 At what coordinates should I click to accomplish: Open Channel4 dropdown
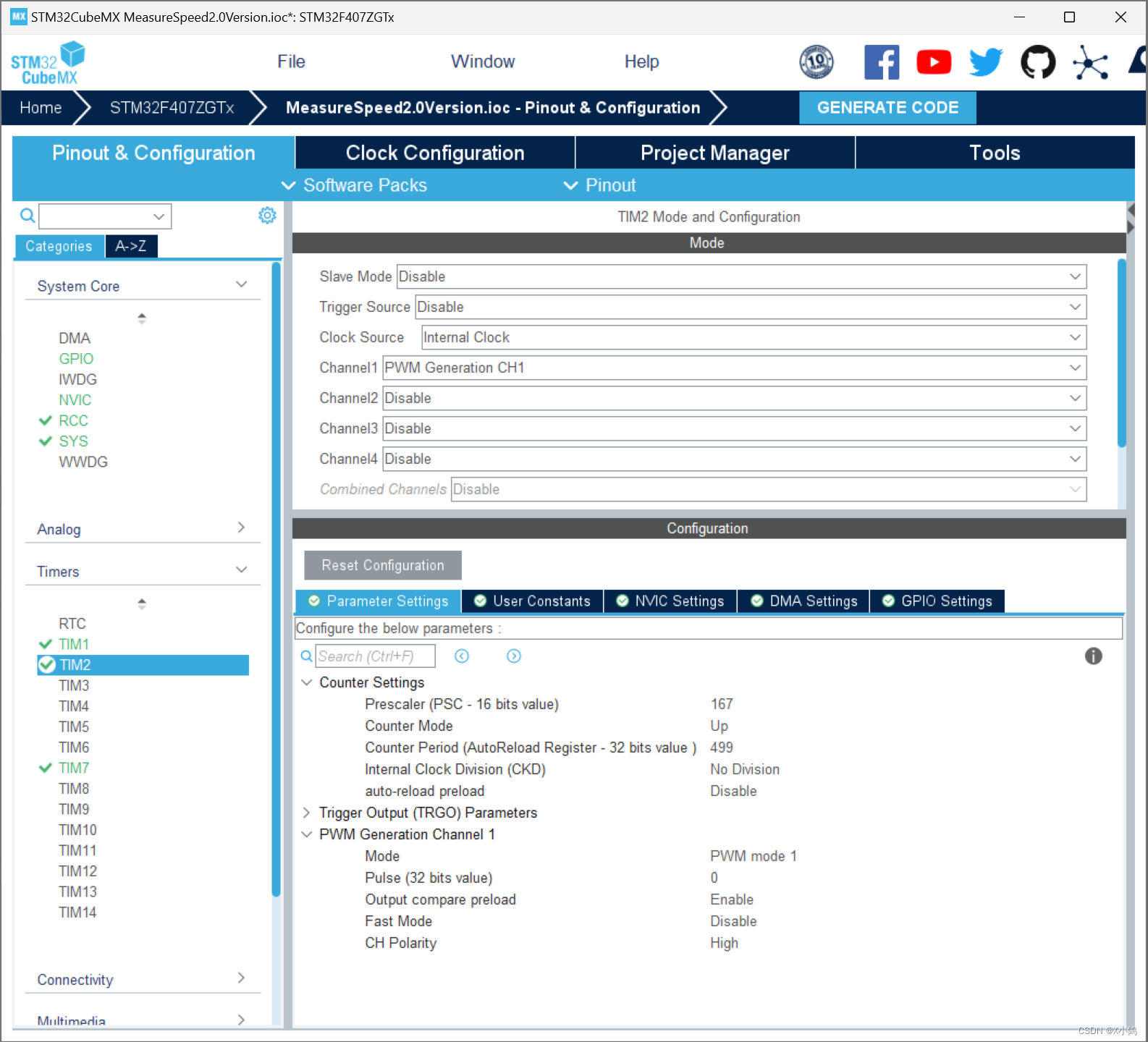(734, 459)
